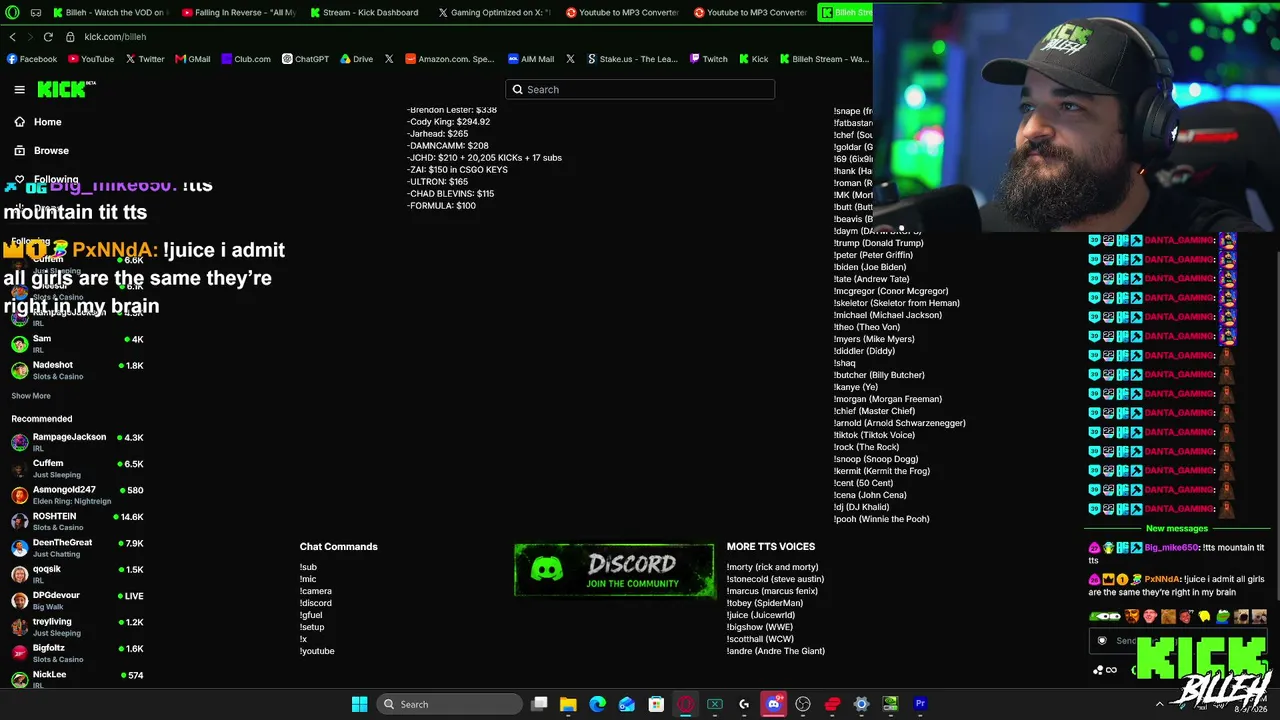Click the Discord Join the Community banner
Screen dimensions: 1280x720
click(615, 570)
